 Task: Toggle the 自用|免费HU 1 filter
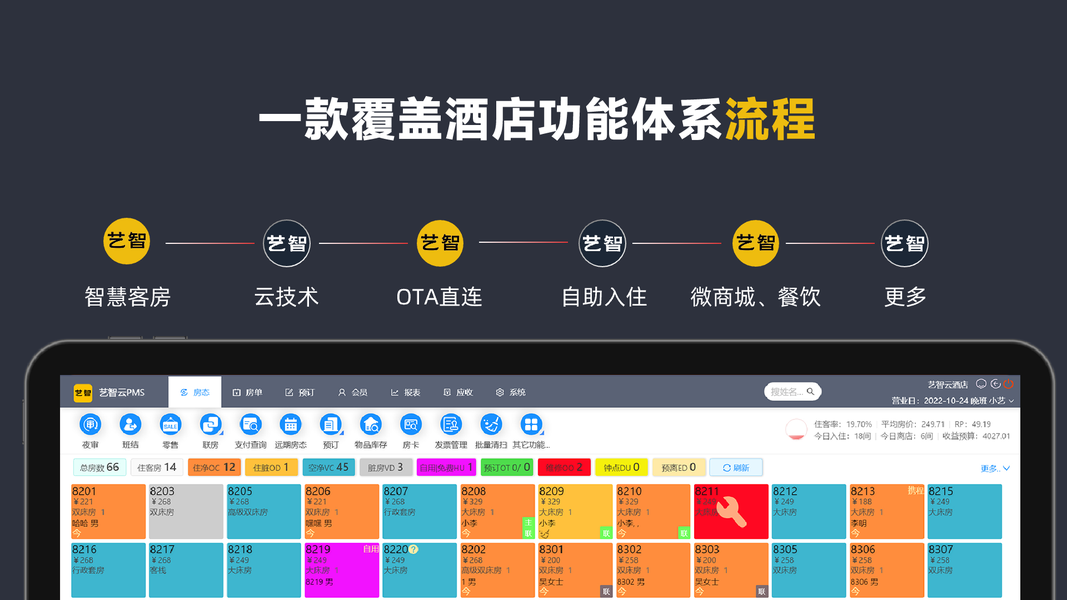pyautogui.click(x=446, y=467)
